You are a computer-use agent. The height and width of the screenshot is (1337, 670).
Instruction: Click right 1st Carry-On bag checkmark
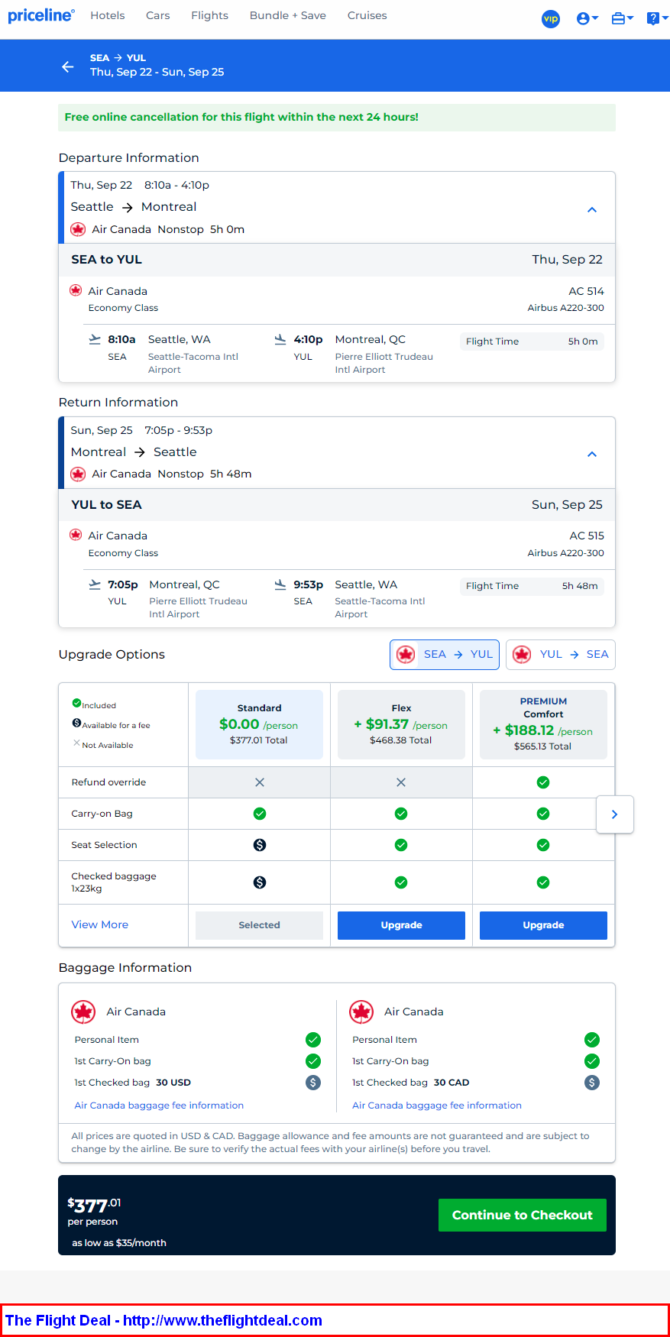click(592, 1061)
